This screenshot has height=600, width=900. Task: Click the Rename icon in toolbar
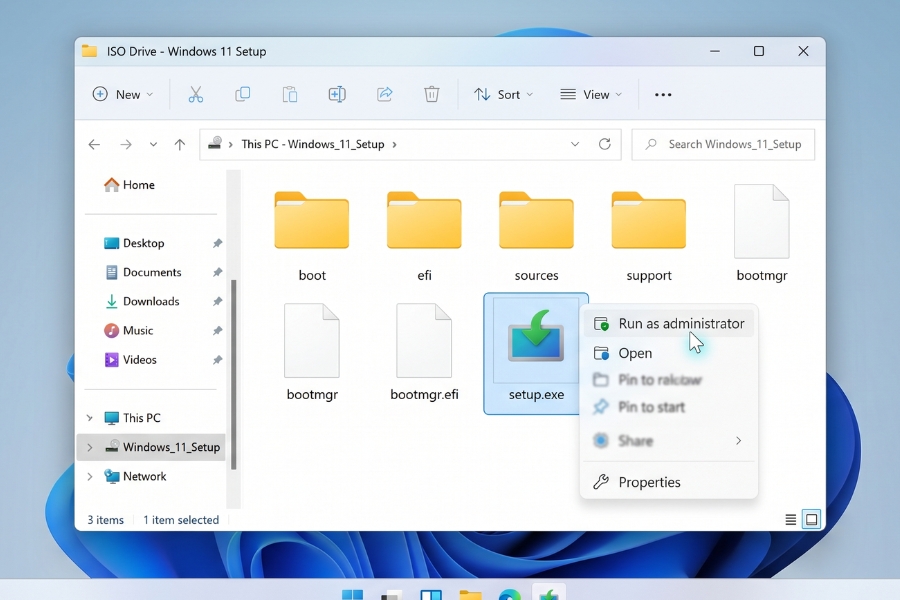337,94
